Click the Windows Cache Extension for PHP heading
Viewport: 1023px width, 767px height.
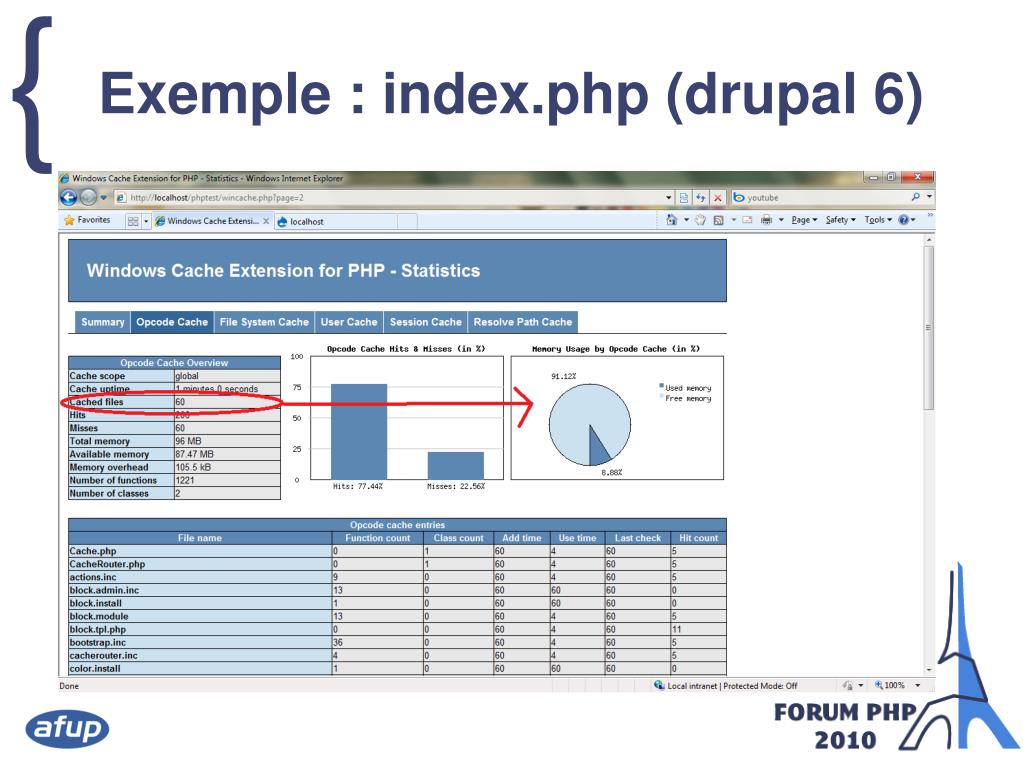click(283, 271)
